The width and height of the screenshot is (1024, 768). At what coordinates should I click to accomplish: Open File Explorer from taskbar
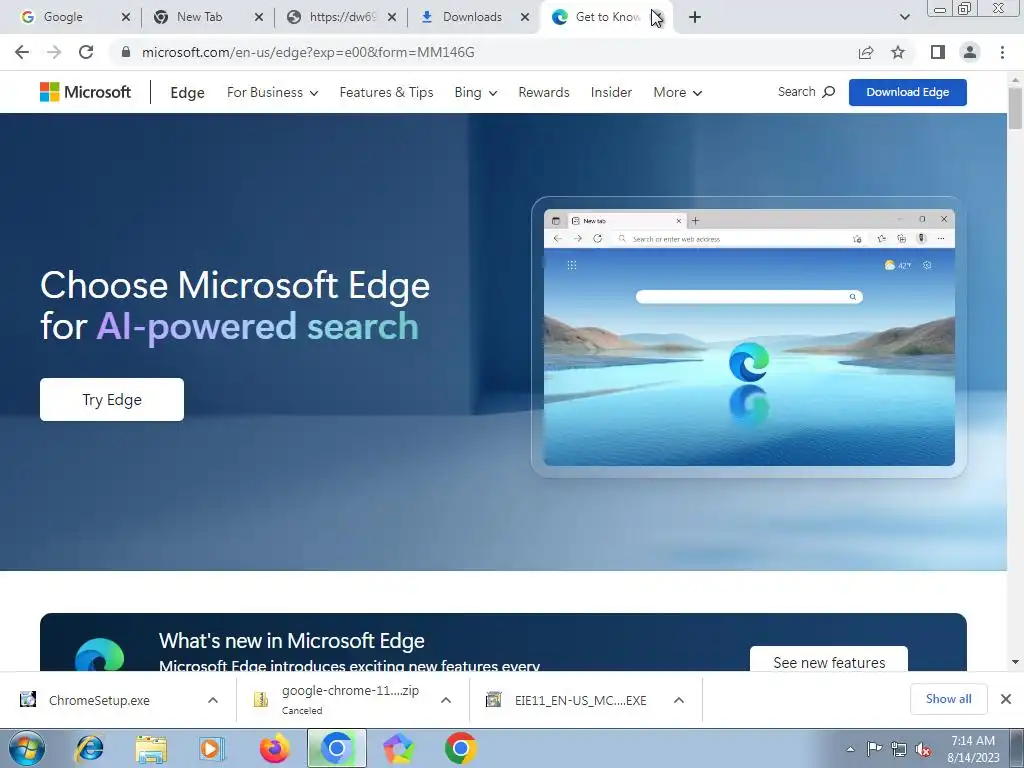[151, 749]
